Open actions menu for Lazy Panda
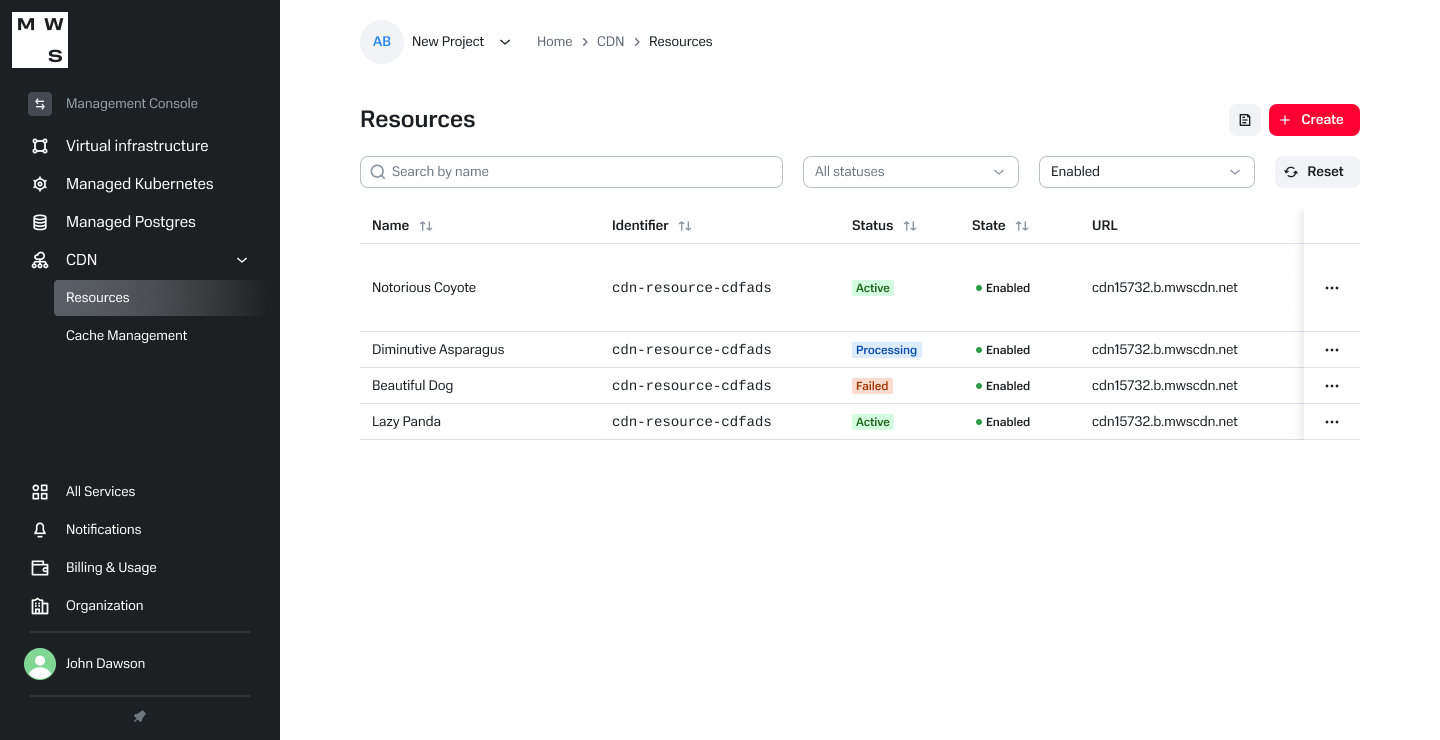Screen dimensions: 1440x740 tap(1332, 422)
